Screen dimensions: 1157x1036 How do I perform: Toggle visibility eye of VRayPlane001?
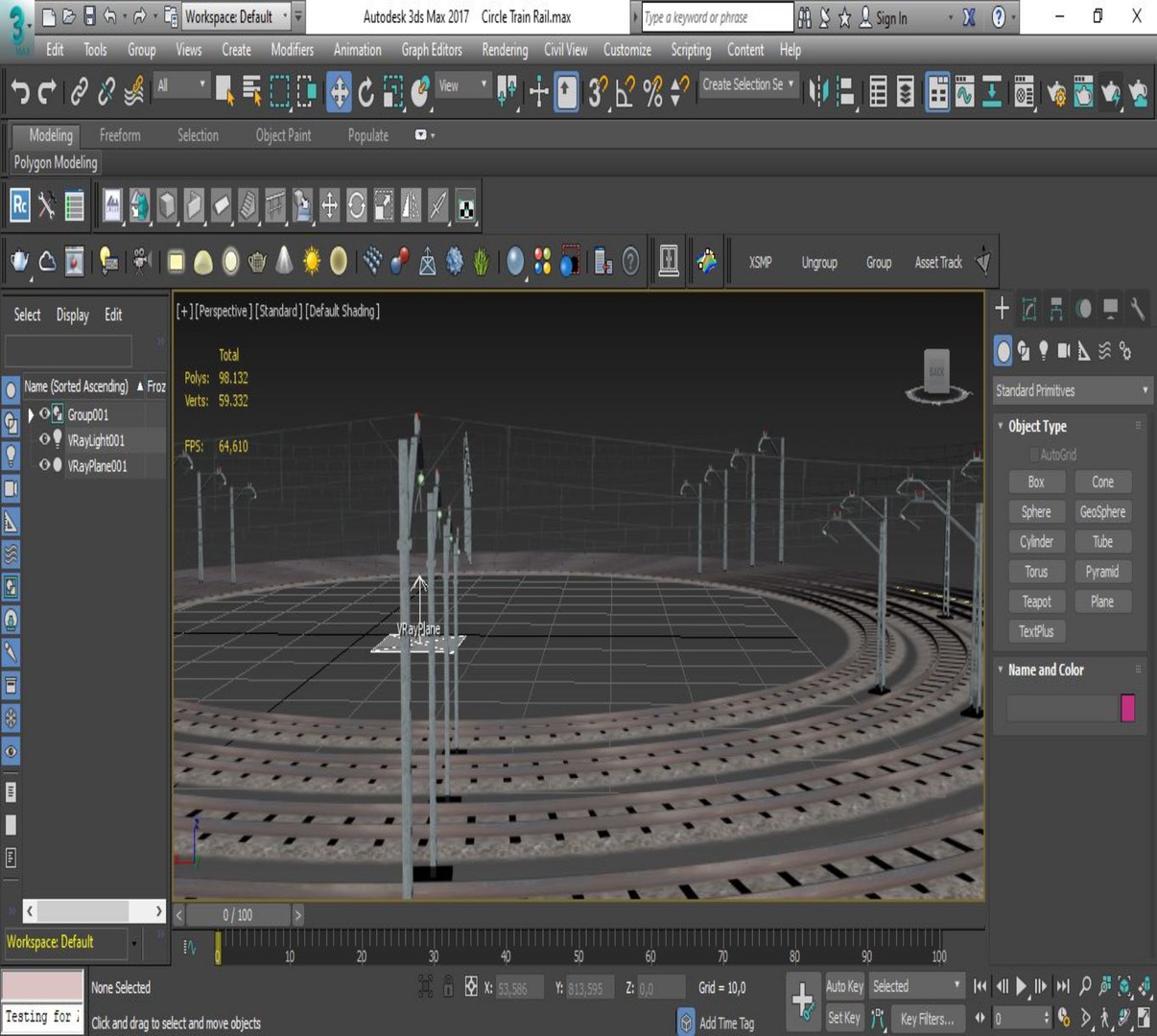pos(44,465)
